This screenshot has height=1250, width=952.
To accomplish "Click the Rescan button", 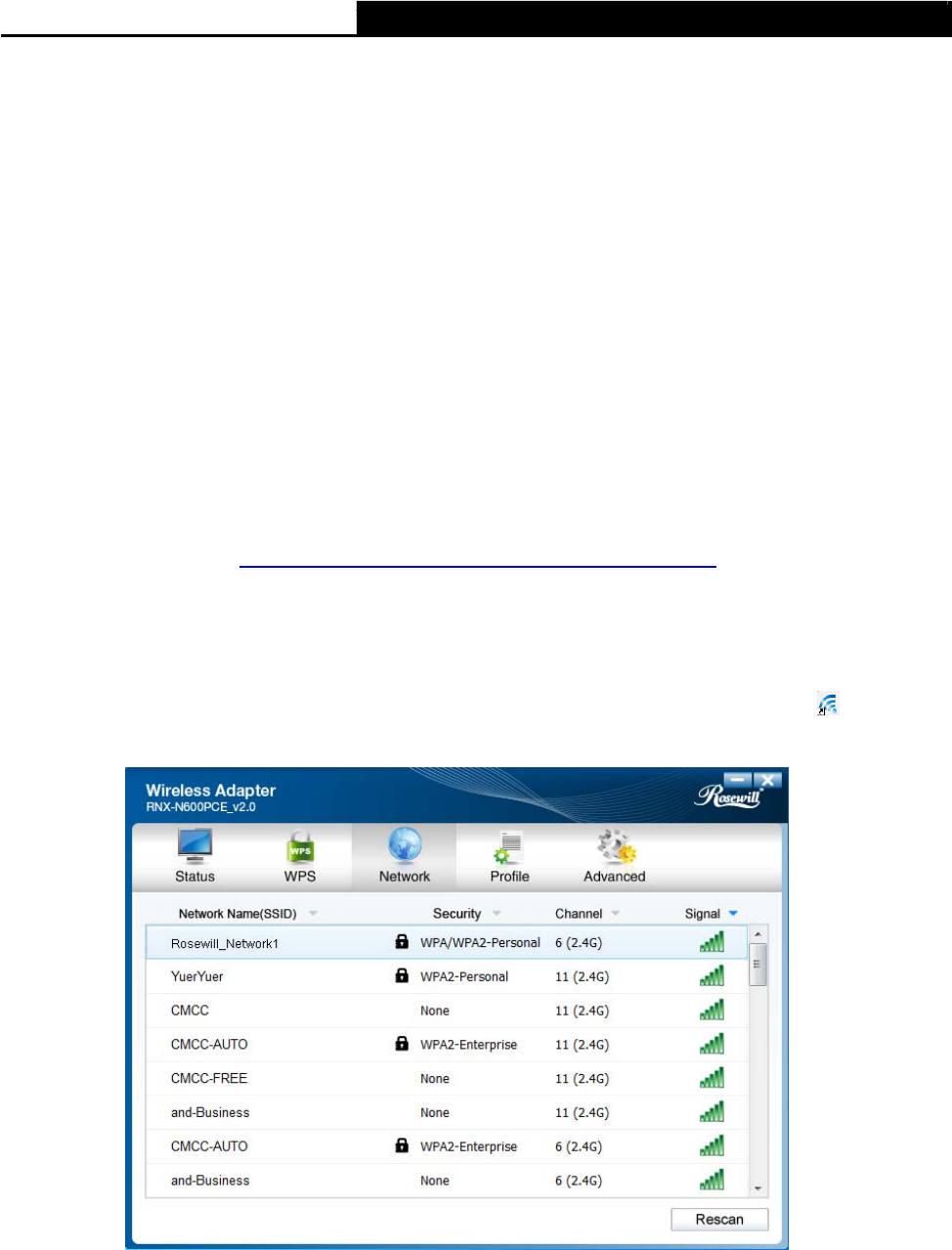I will (719, 1220).
